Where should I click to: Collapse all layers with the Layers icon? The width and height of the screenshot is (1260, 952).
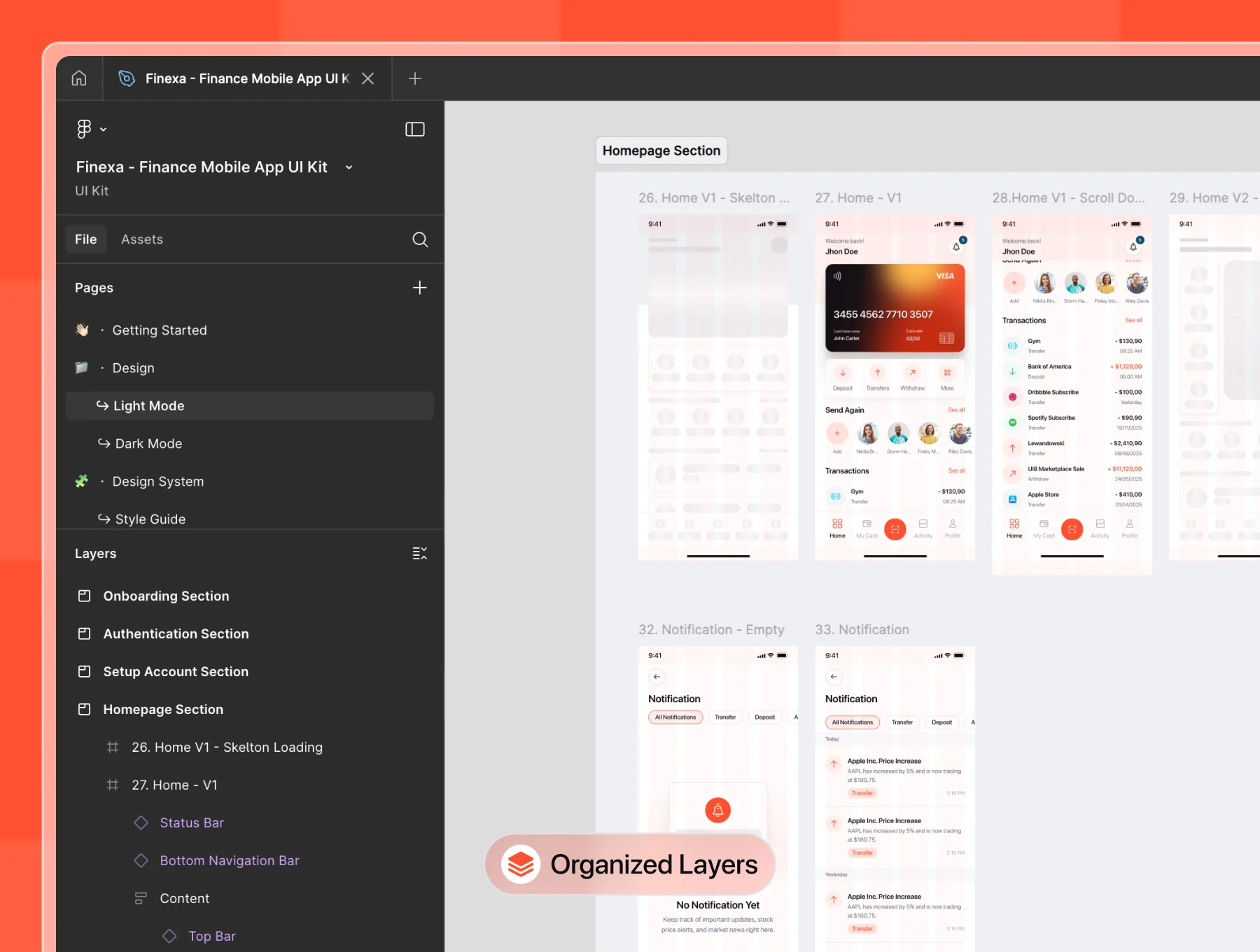tap(420, 554)
